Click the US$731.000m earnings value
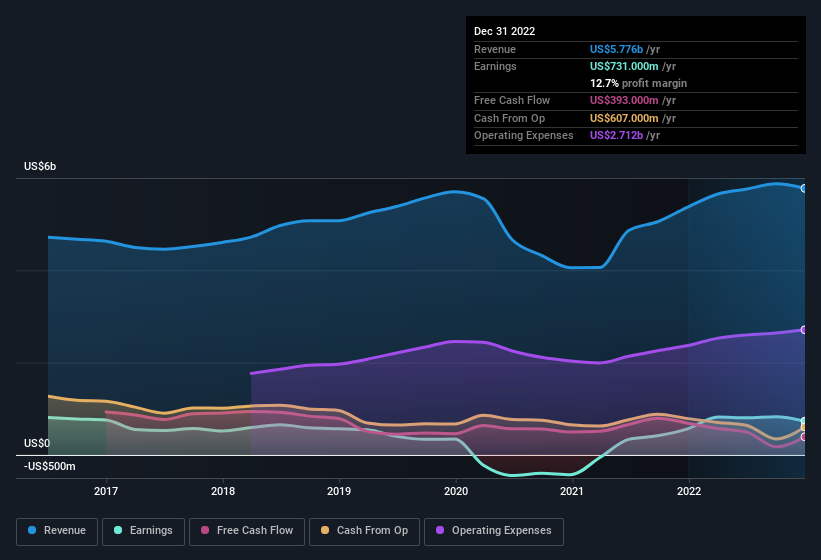The image size is (821, 560). point(624,66)
